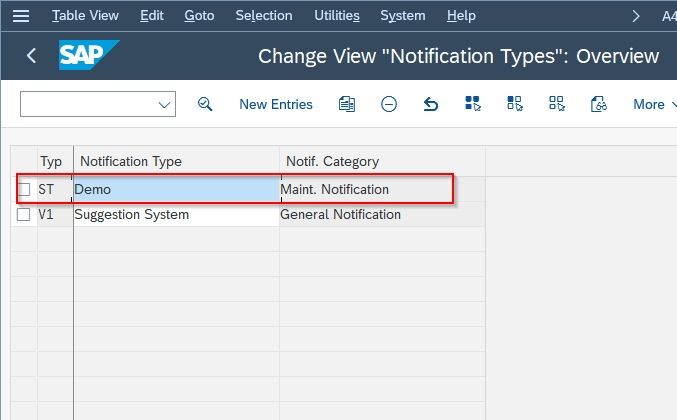Click the Copy As icon
The height and width of the screenshot is (420, 677).
(x=347, y=104)
